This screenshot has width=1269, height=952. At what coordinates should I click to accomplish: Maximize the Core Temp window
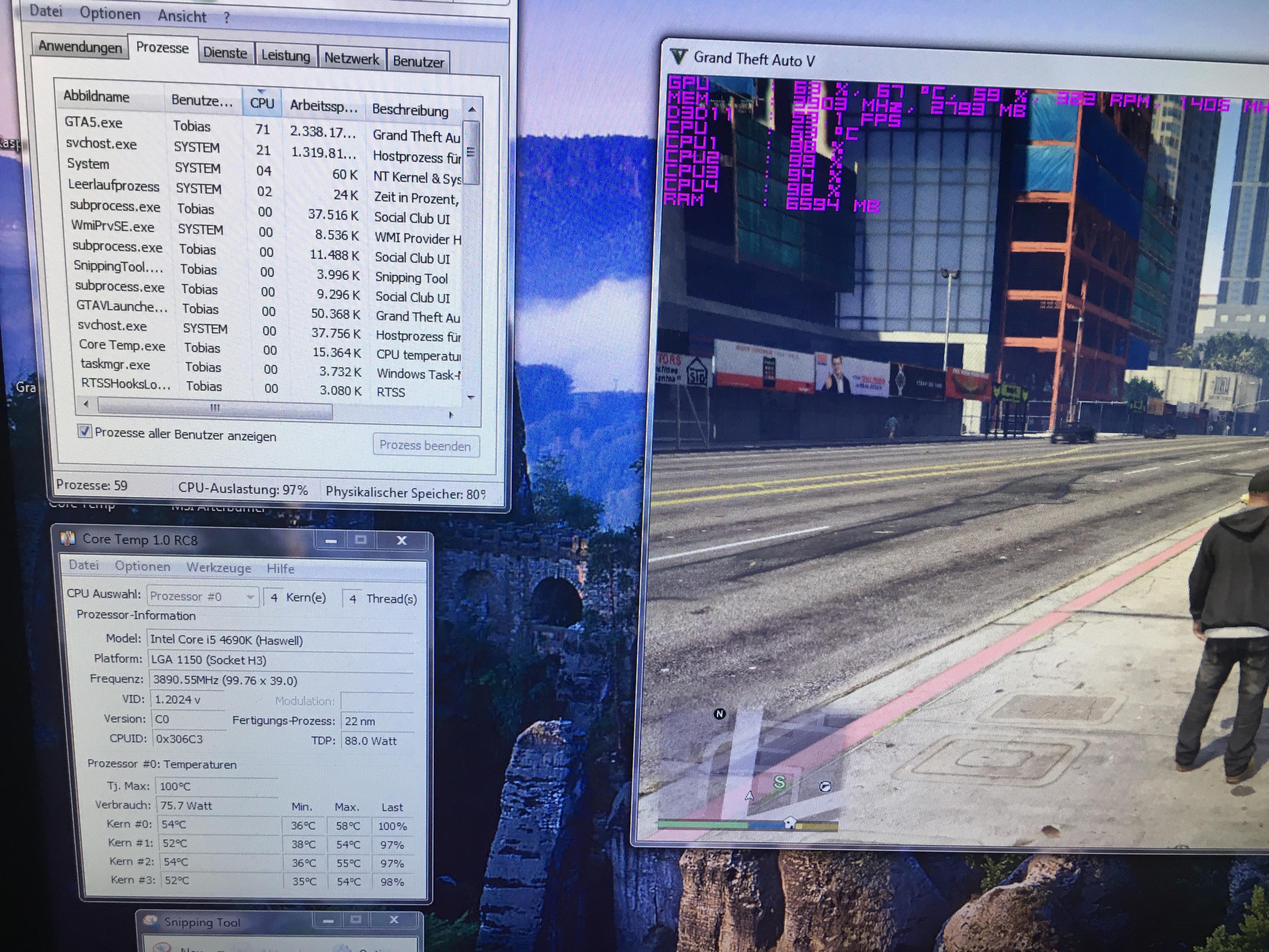[361, 540]
